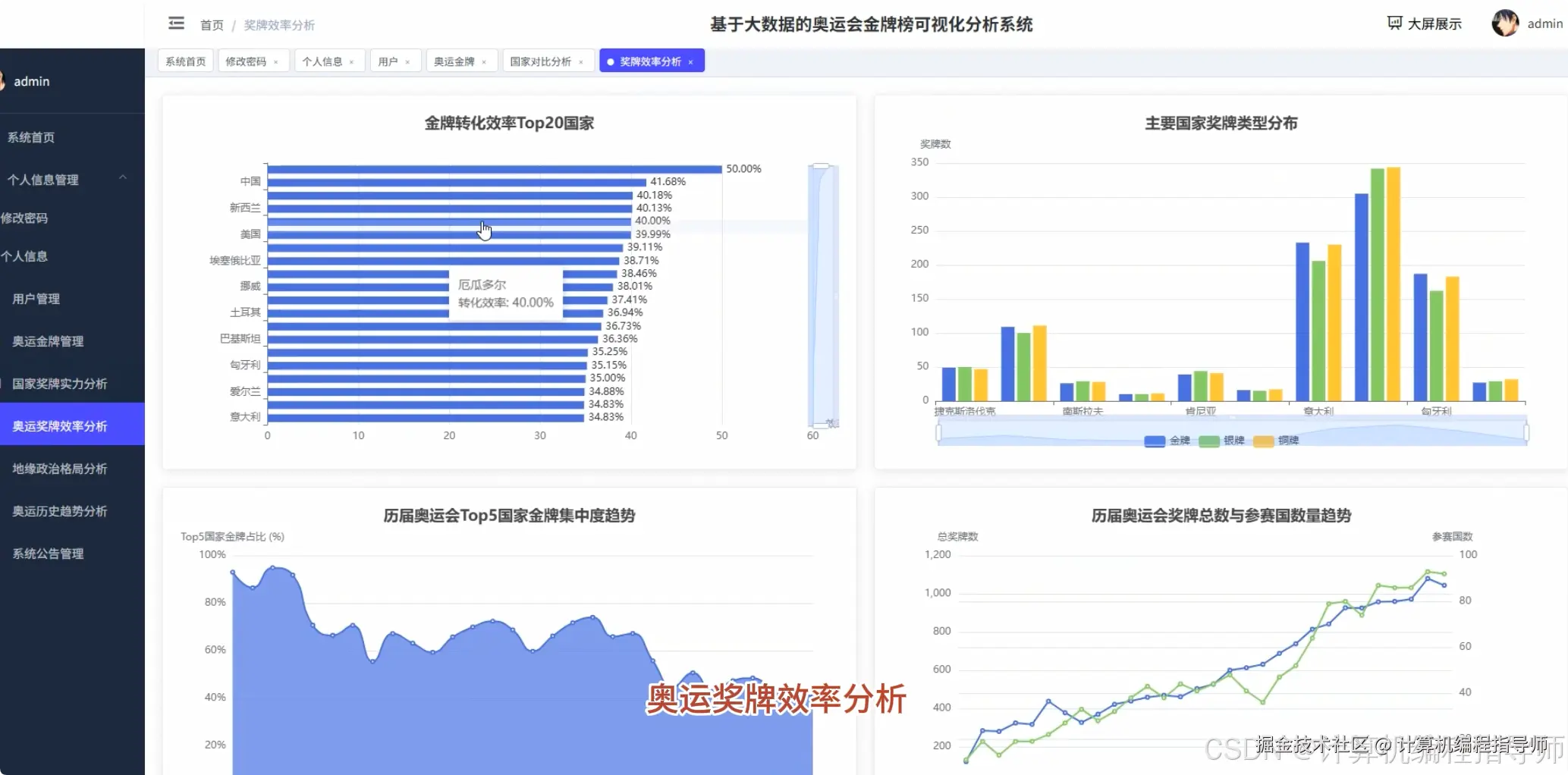Click the admin avatar in header
1568x775 pixels.
click(1505, 24)
